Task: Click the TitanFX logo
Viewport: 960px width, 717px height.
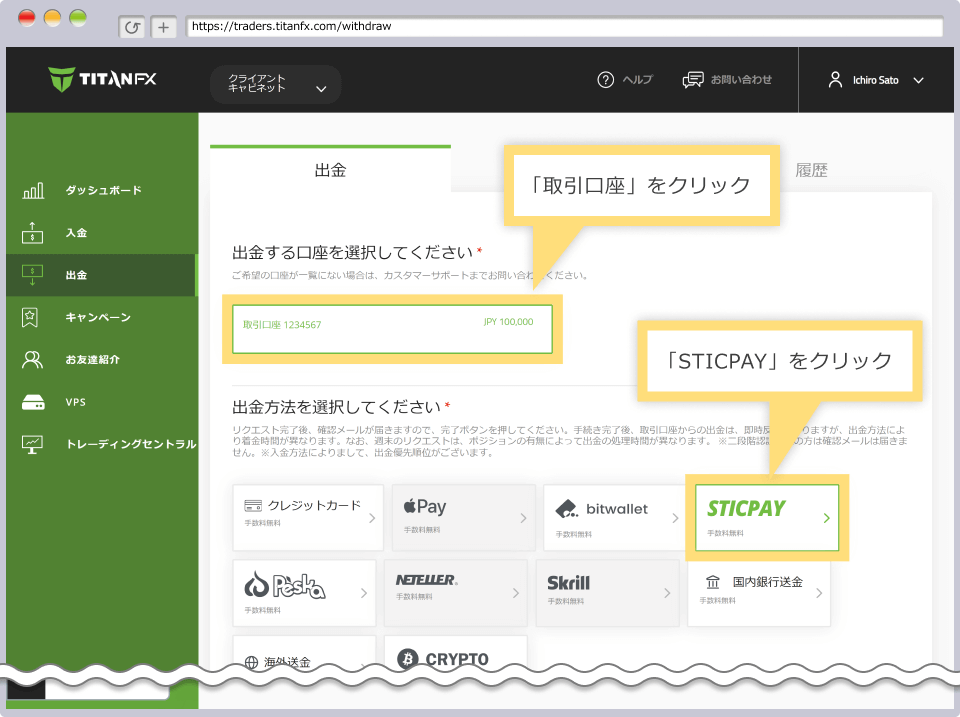Action: tap(102, 79)
